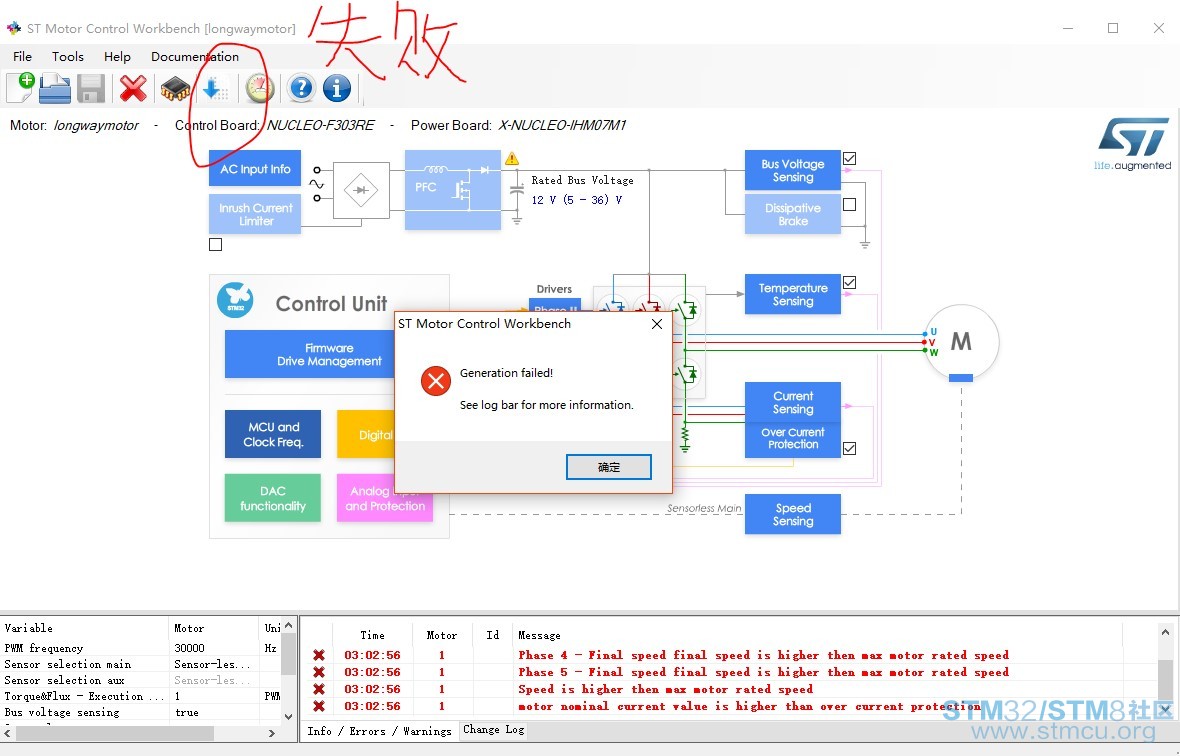Click the chip icon in the toolbar
The width and height of the screenshot is (1180, 756).
click(175, 89)
